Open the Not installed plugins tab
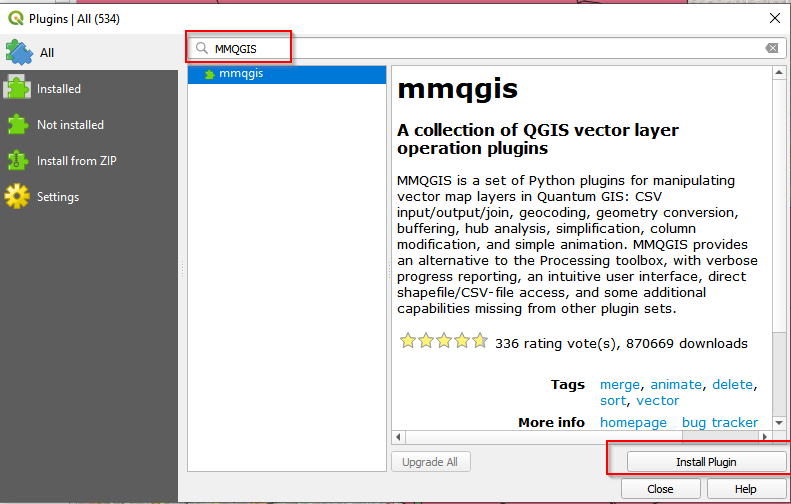 click(89, 125)
